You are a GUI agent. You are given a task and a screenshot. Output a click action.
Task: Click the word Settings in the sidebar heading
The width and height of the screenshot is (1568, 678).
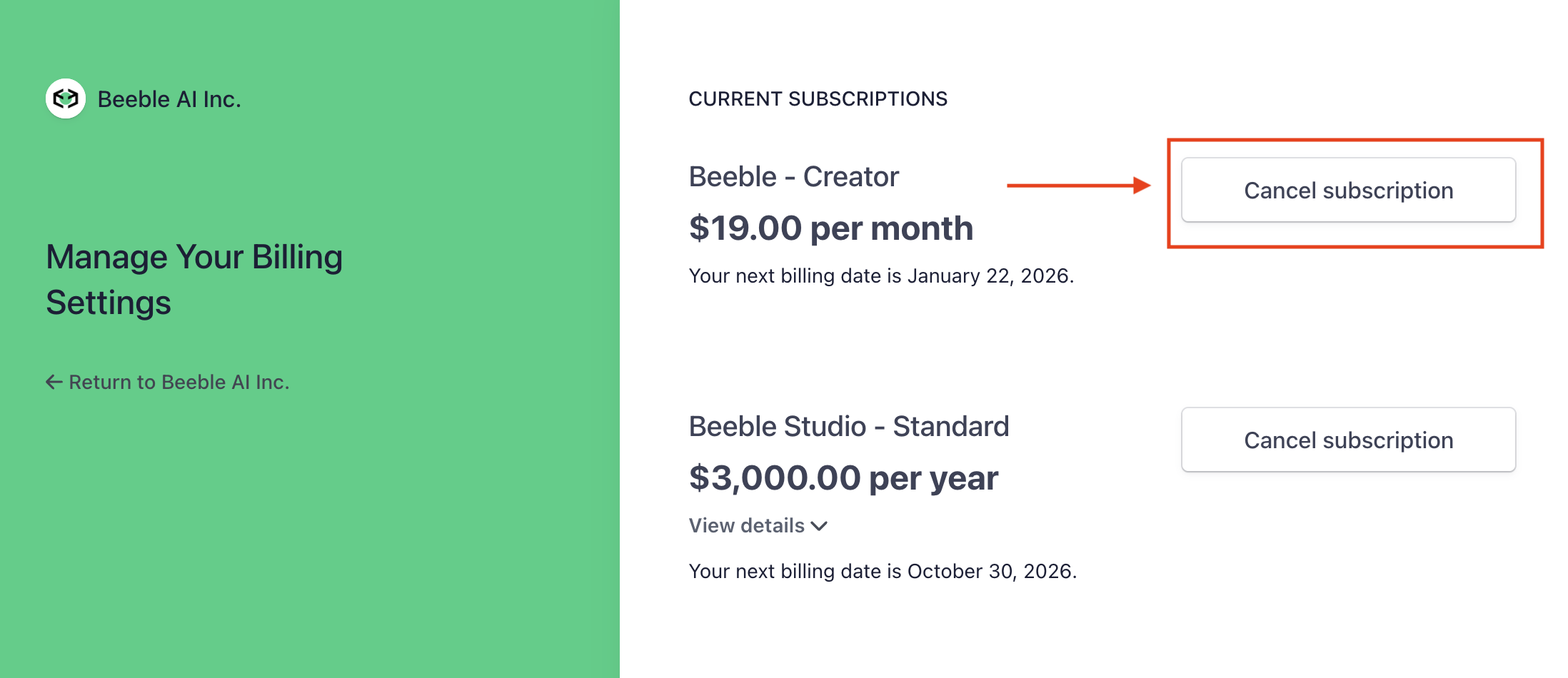(x=109, y=303)
